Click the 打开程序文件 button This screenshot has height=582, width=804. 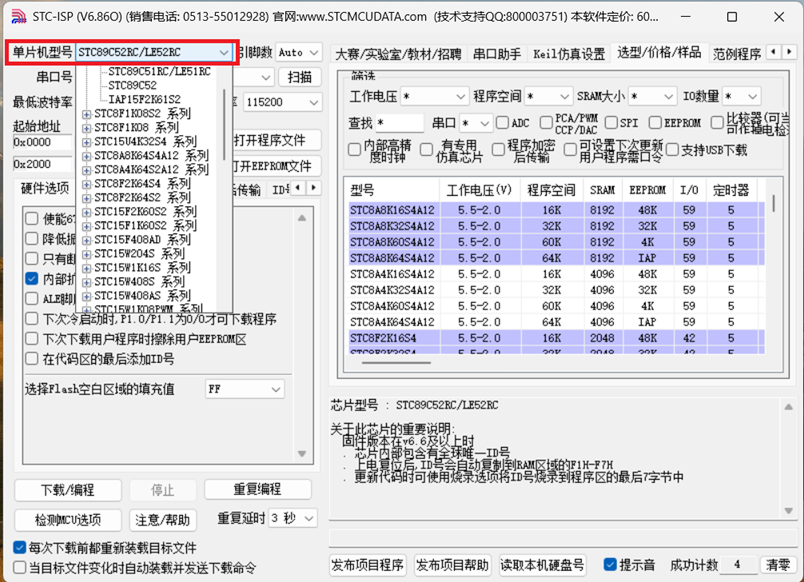pyautogui.click(x=269, y=139)
